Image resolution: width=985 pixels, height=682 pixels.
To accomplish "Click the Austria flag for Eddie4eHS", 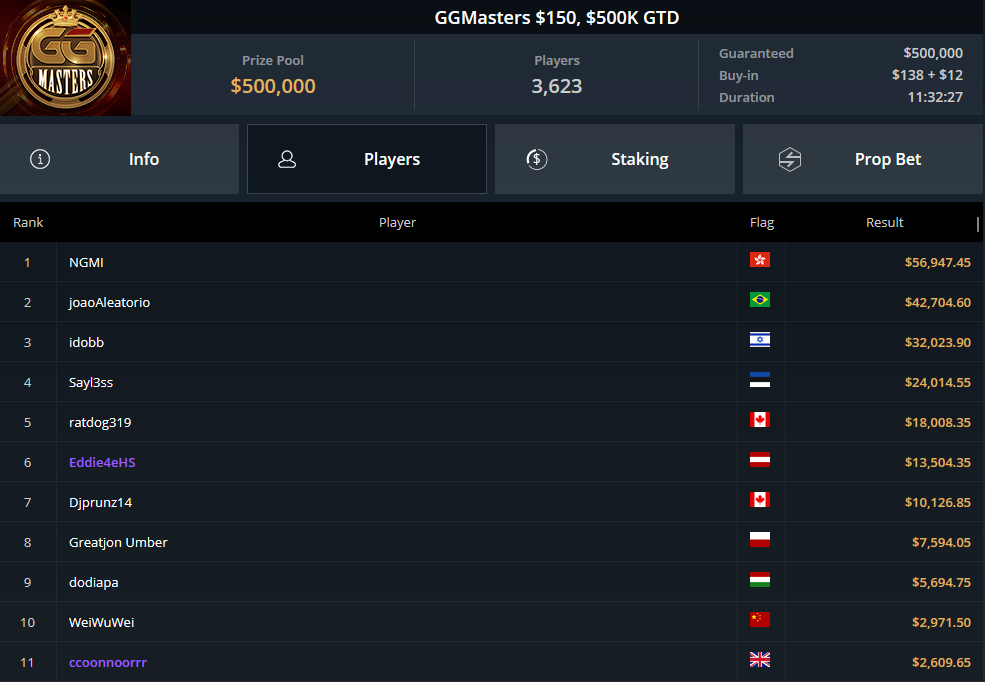I will coord(759,460).
